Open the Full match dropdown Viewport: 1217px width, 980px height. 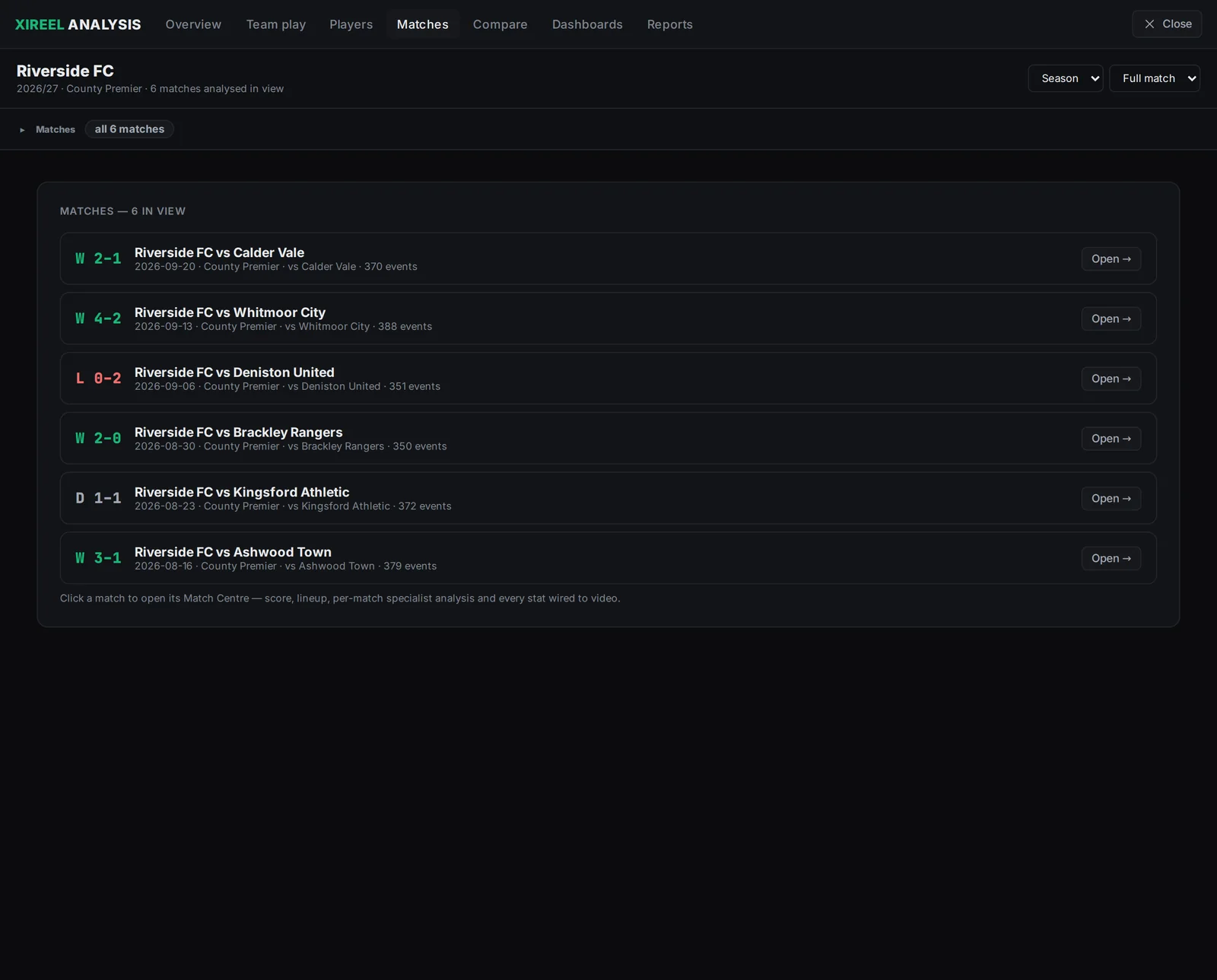pos(1155,78)
